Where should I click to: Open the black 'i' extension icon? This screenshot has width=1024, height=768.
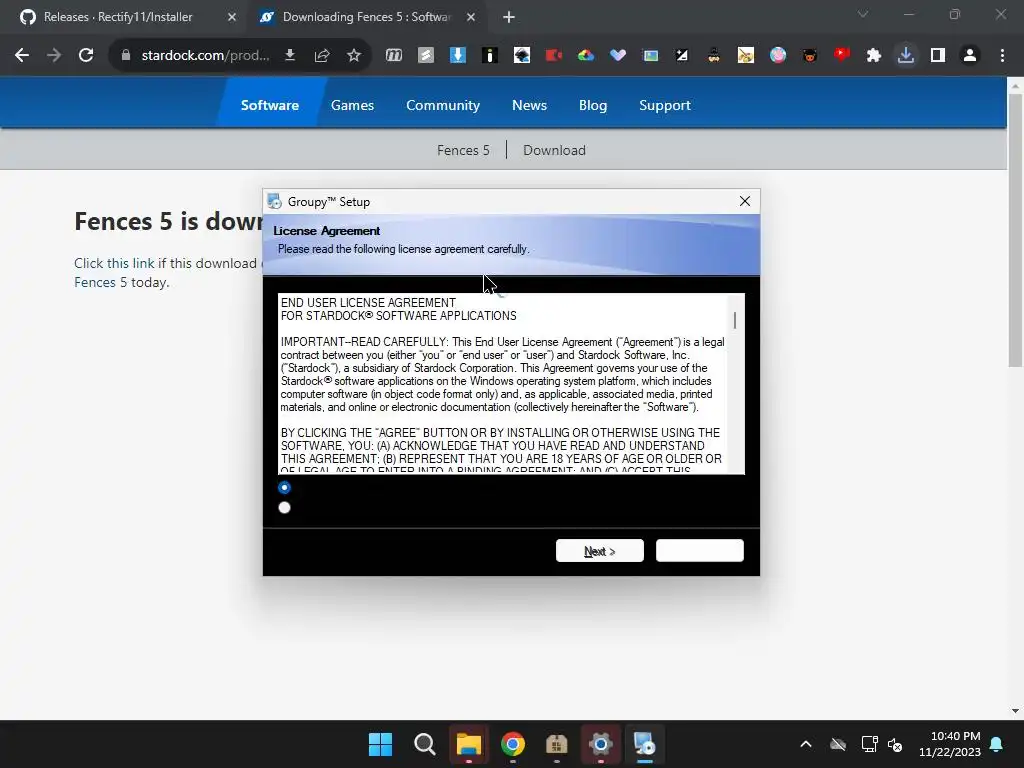tap(490, 56)
